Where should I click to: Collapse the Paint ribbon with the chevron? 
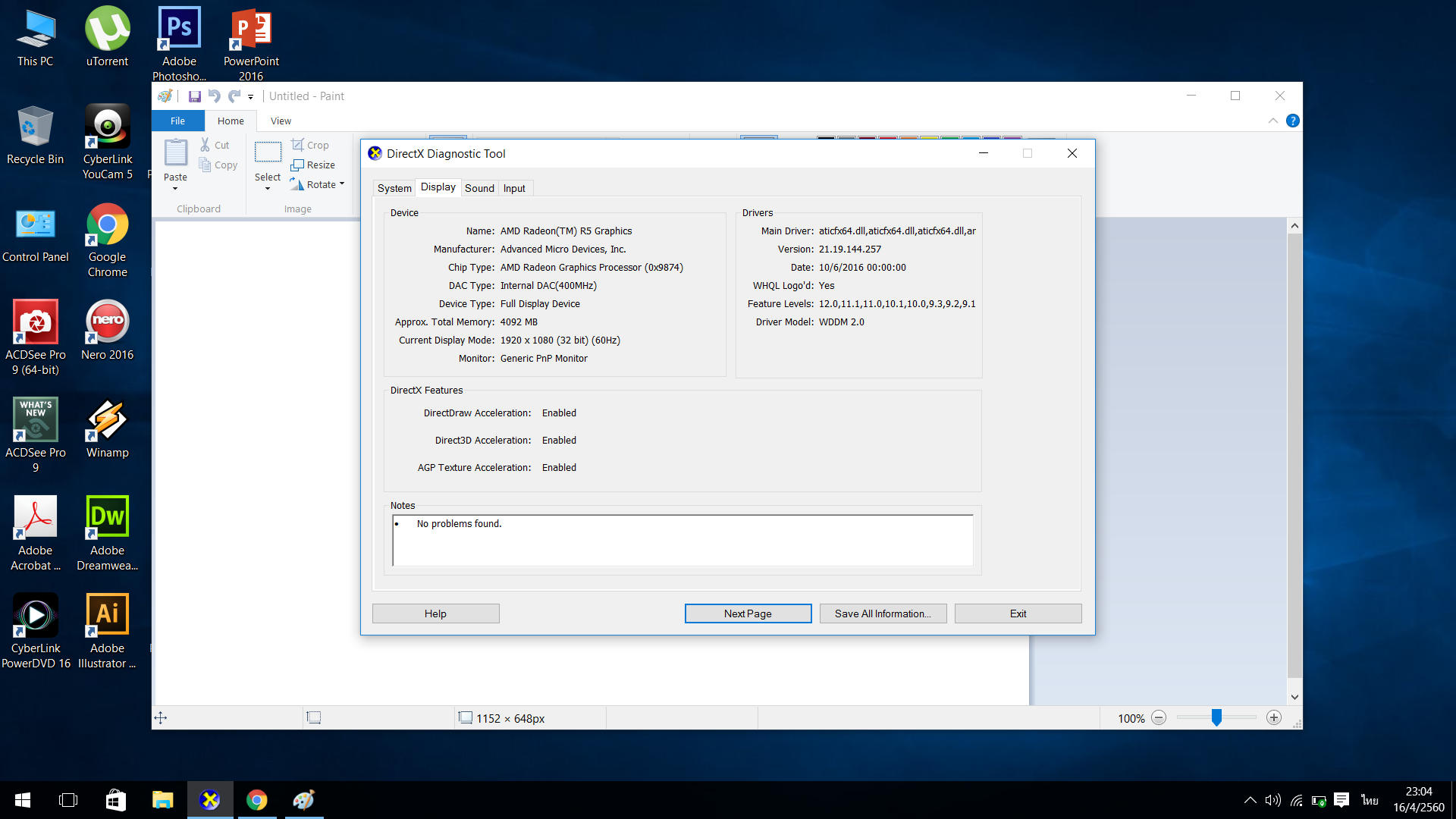(x=1273, y=121)
